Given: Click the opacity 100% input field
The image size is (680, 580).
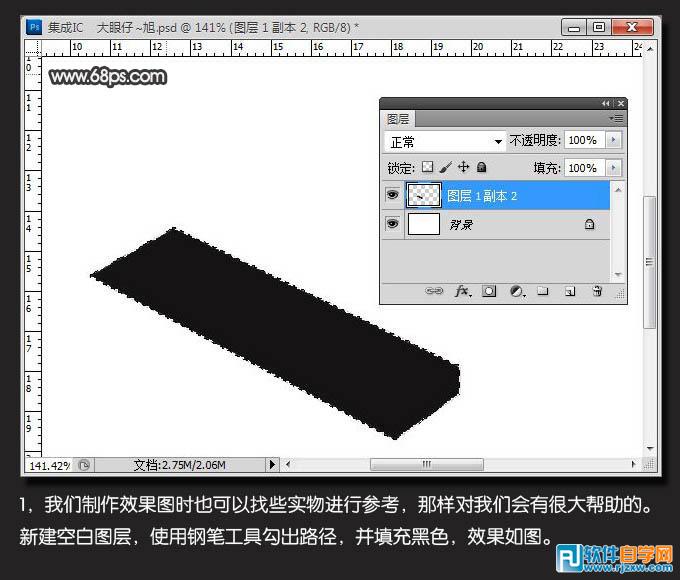Looking at the screenshot, I should click(585, 140).
